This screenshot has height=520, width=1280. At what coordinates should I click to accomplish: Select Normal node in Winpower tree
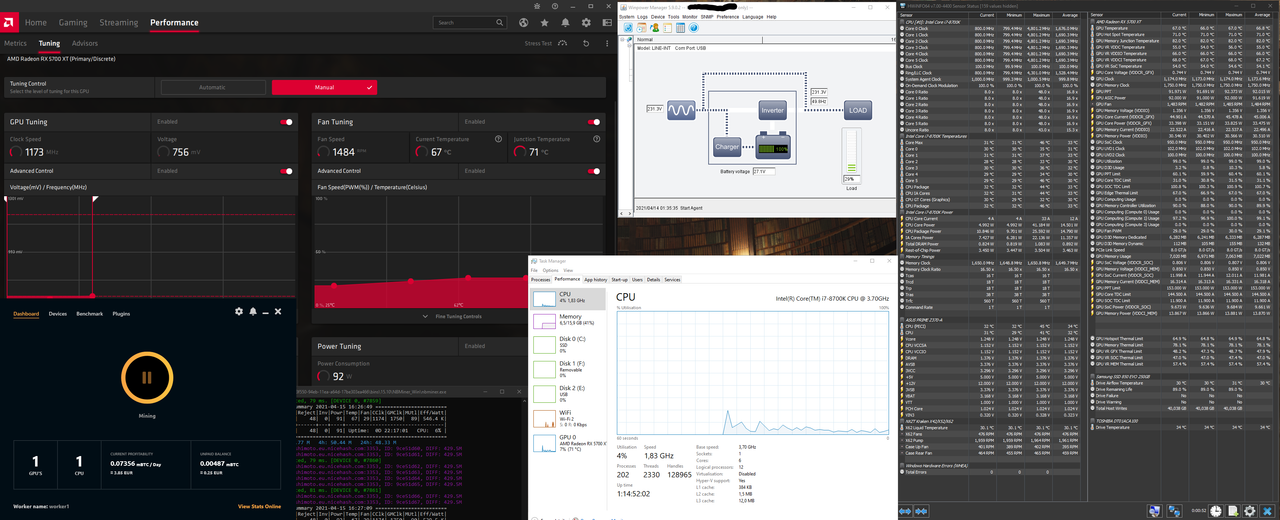[645, 40]
